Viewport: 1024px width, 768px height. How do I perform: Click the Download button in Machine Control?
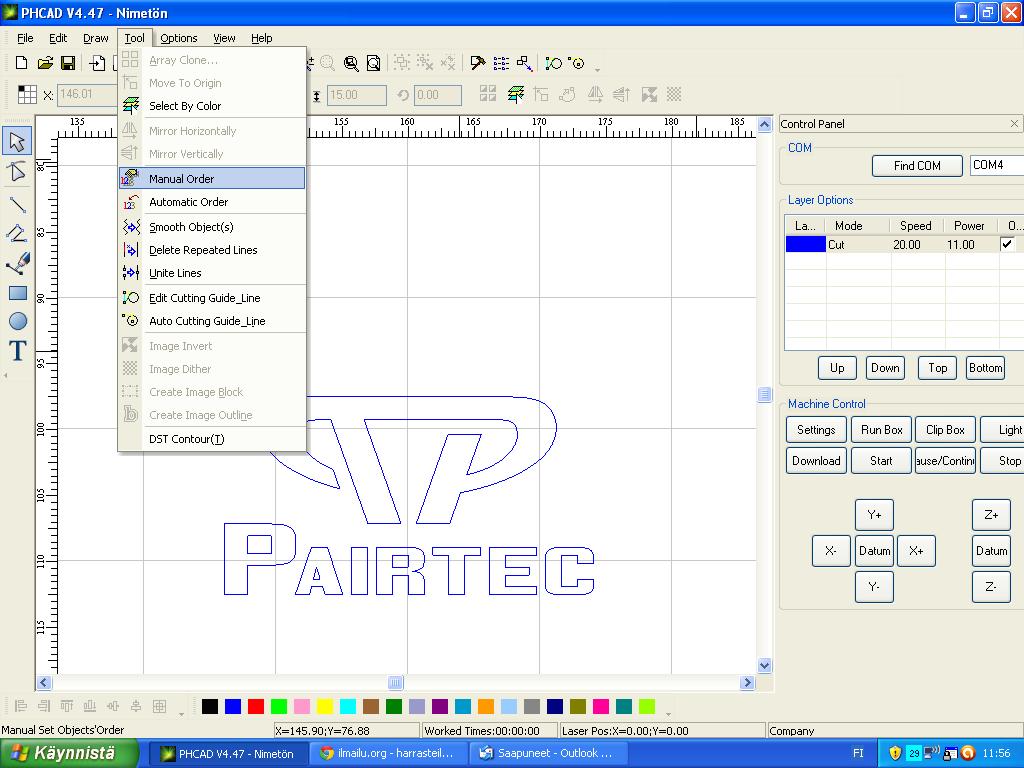816,461
